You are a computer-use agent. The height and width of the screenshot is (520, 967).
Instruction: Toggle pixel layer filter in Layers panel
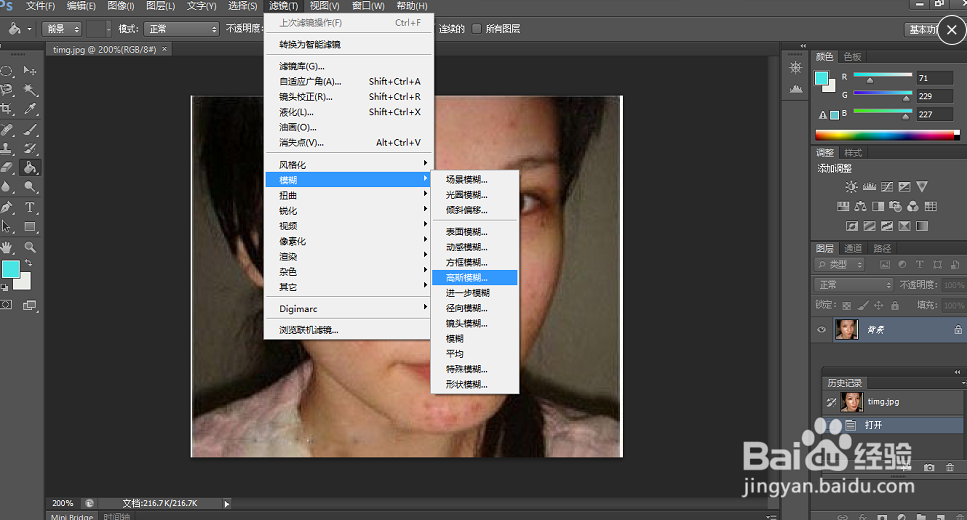pos(885,265)
